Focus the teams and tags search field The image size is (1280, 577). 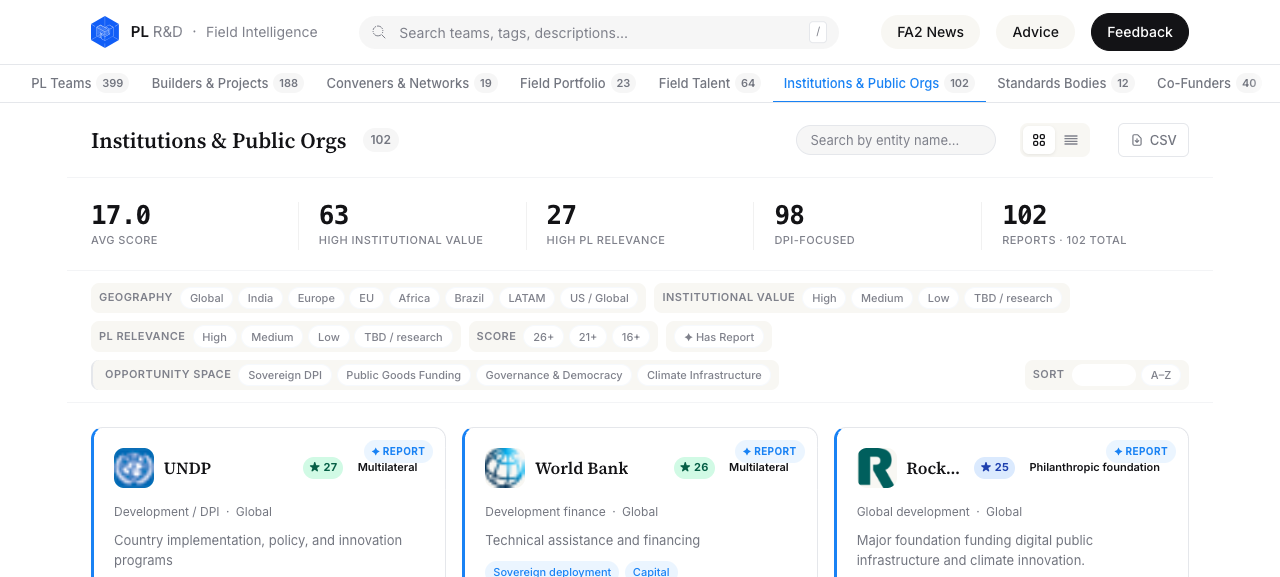click(598, 32)
